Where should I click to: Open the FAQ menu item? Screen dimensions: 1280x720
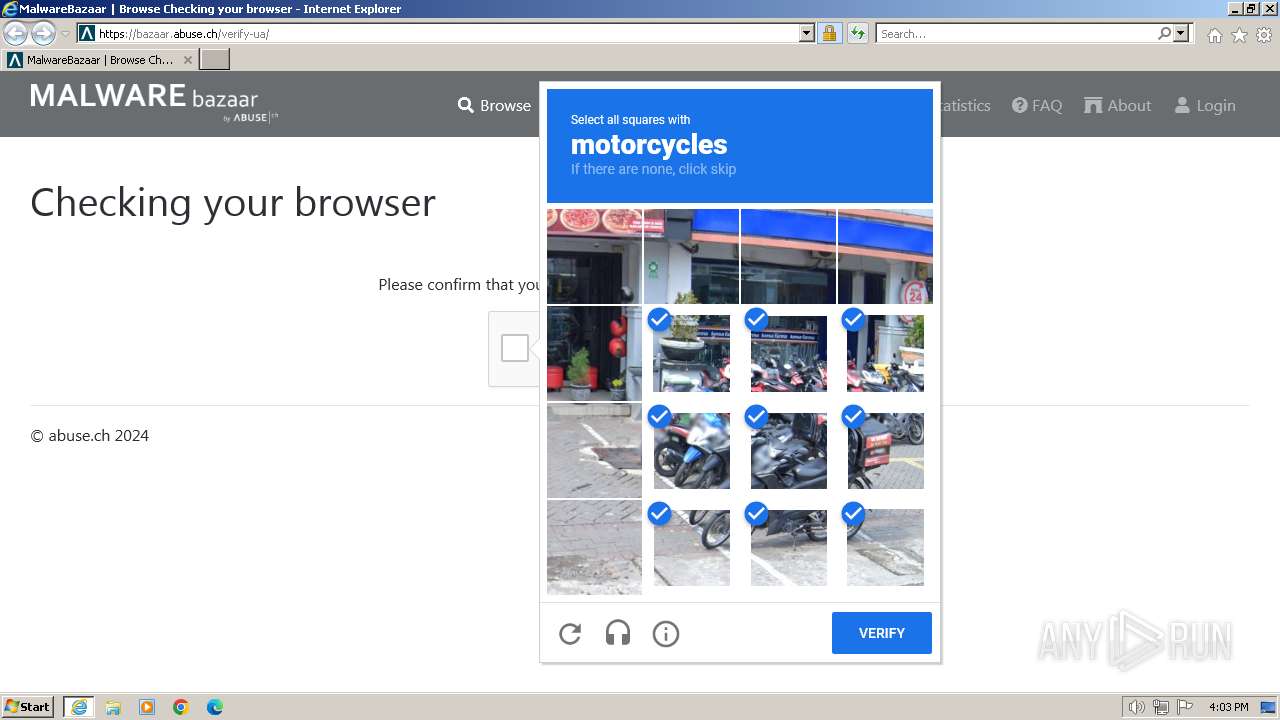[1037, 105]
